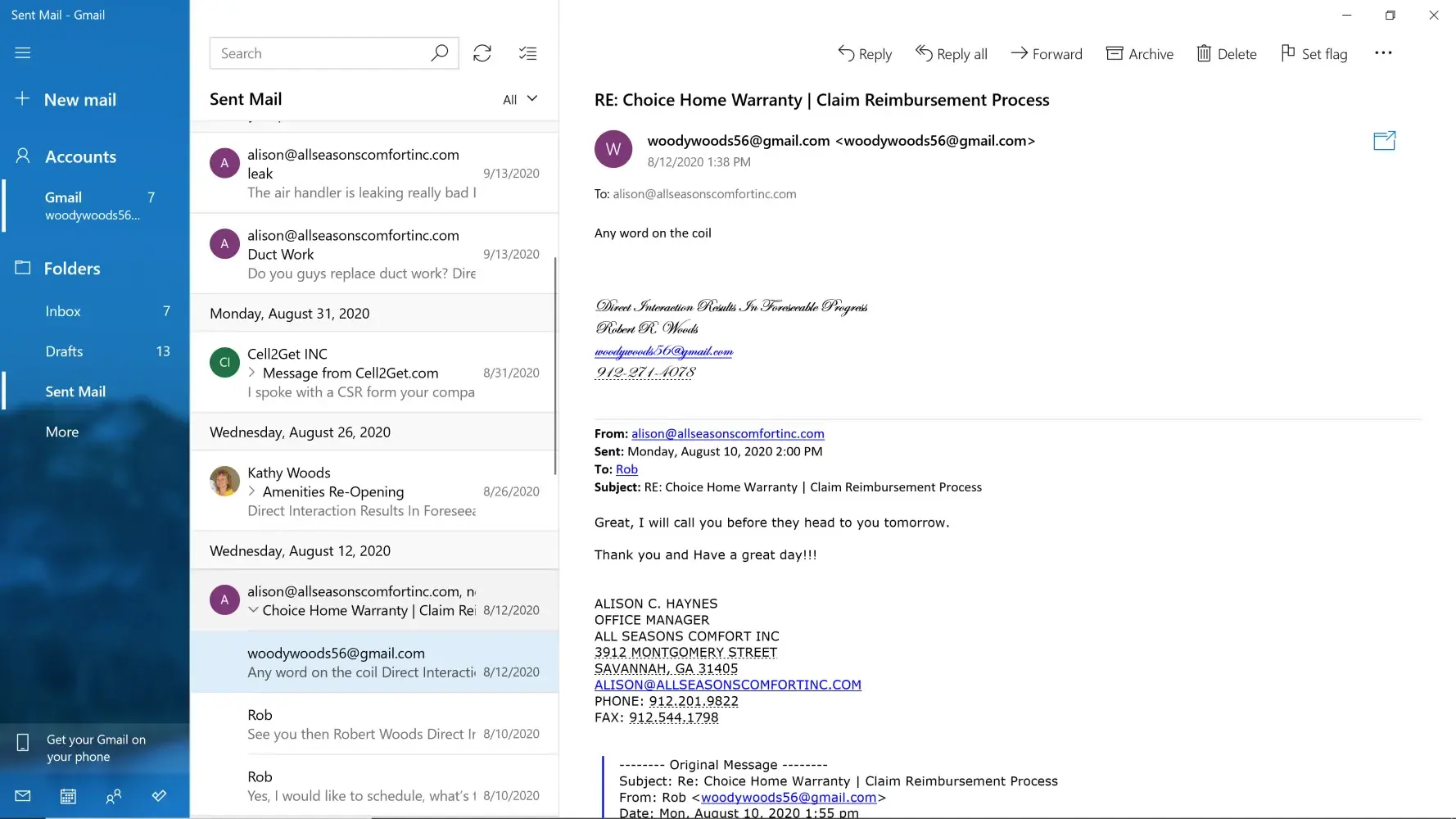
Task: Click into the Search text field
Action: pos(319,53)
